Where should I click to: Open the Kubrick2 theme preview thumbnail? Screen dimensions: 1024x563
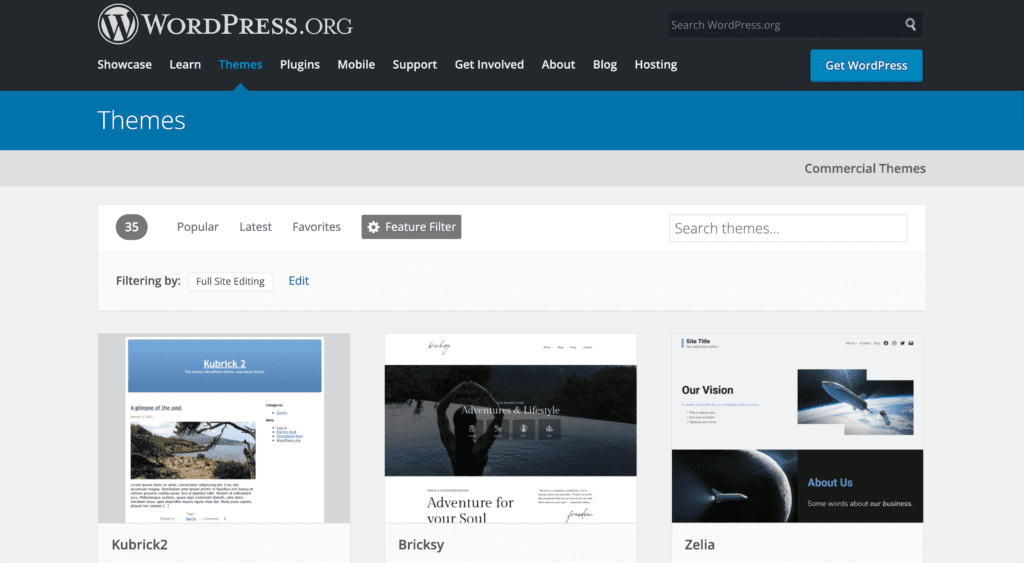(224, 428)
